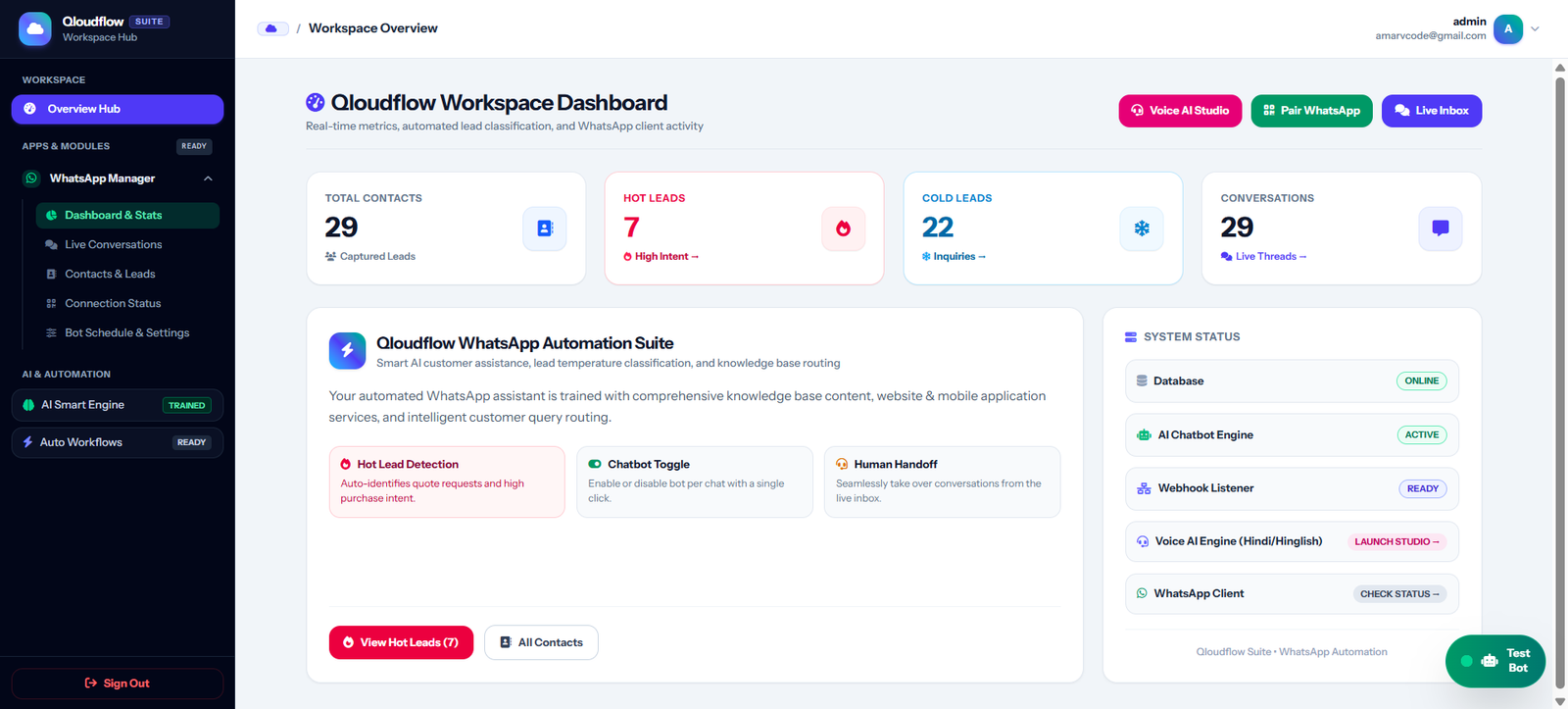Click the Bot Schedule sliders icon
Image resolution: width=1568 pixels, height=709 pixels.
[x=51, y=333]
